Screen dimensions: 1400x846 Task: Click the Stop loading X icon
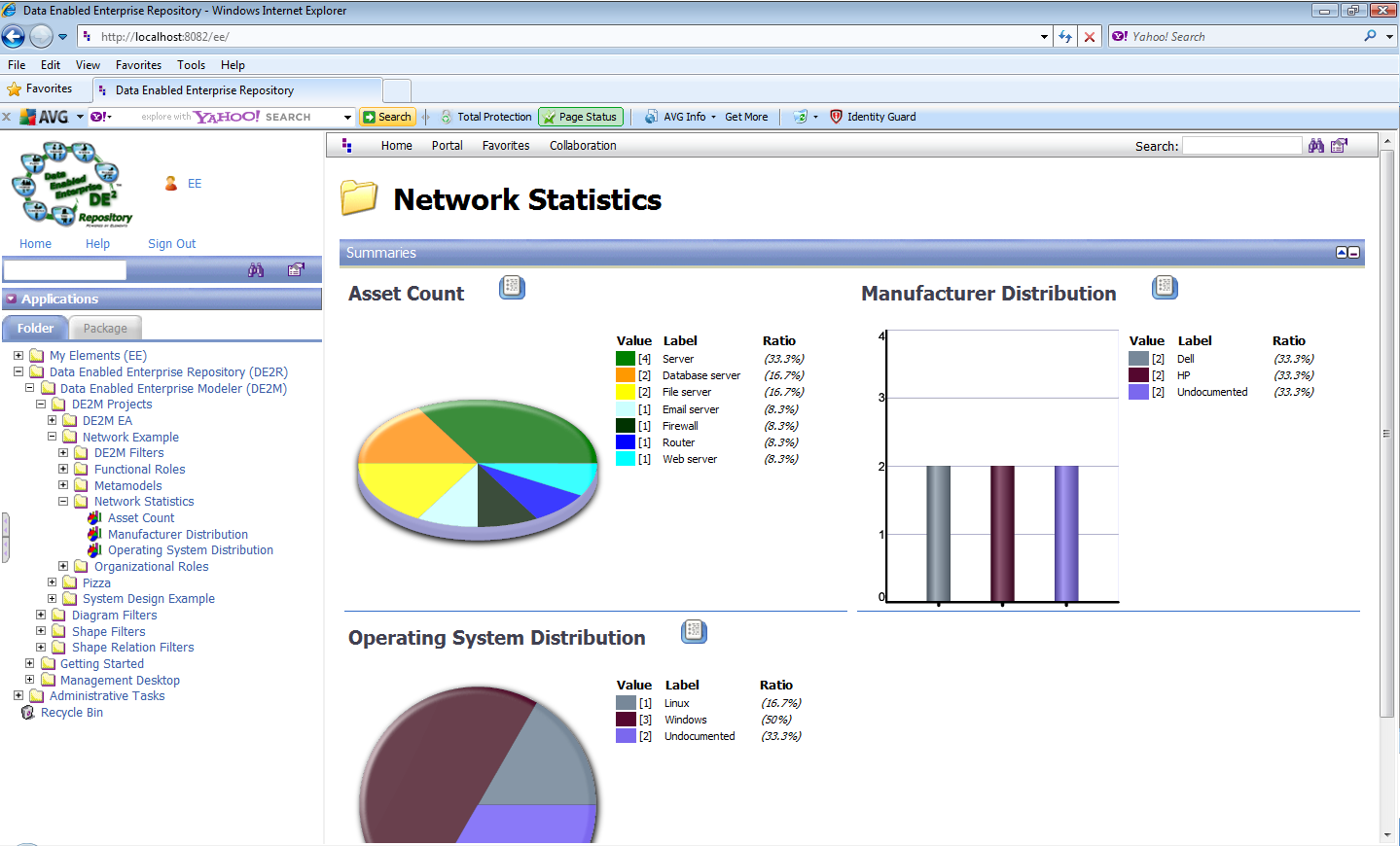click(1090, 37)
